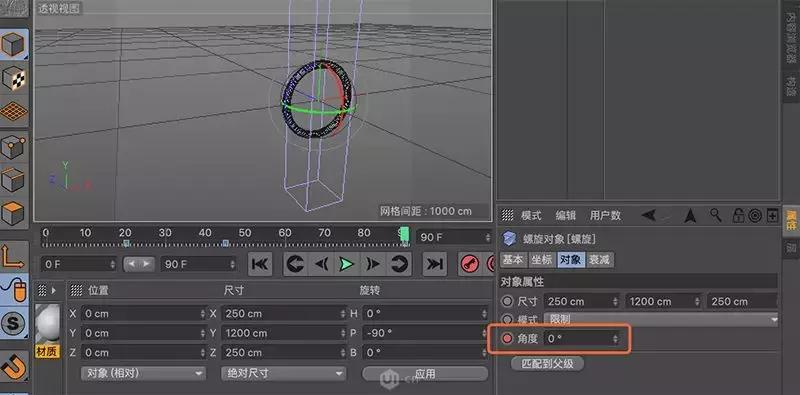Select the 对象 tab
Image resolution: width=800 pixels, height=395 pixels.
point(570,260)
